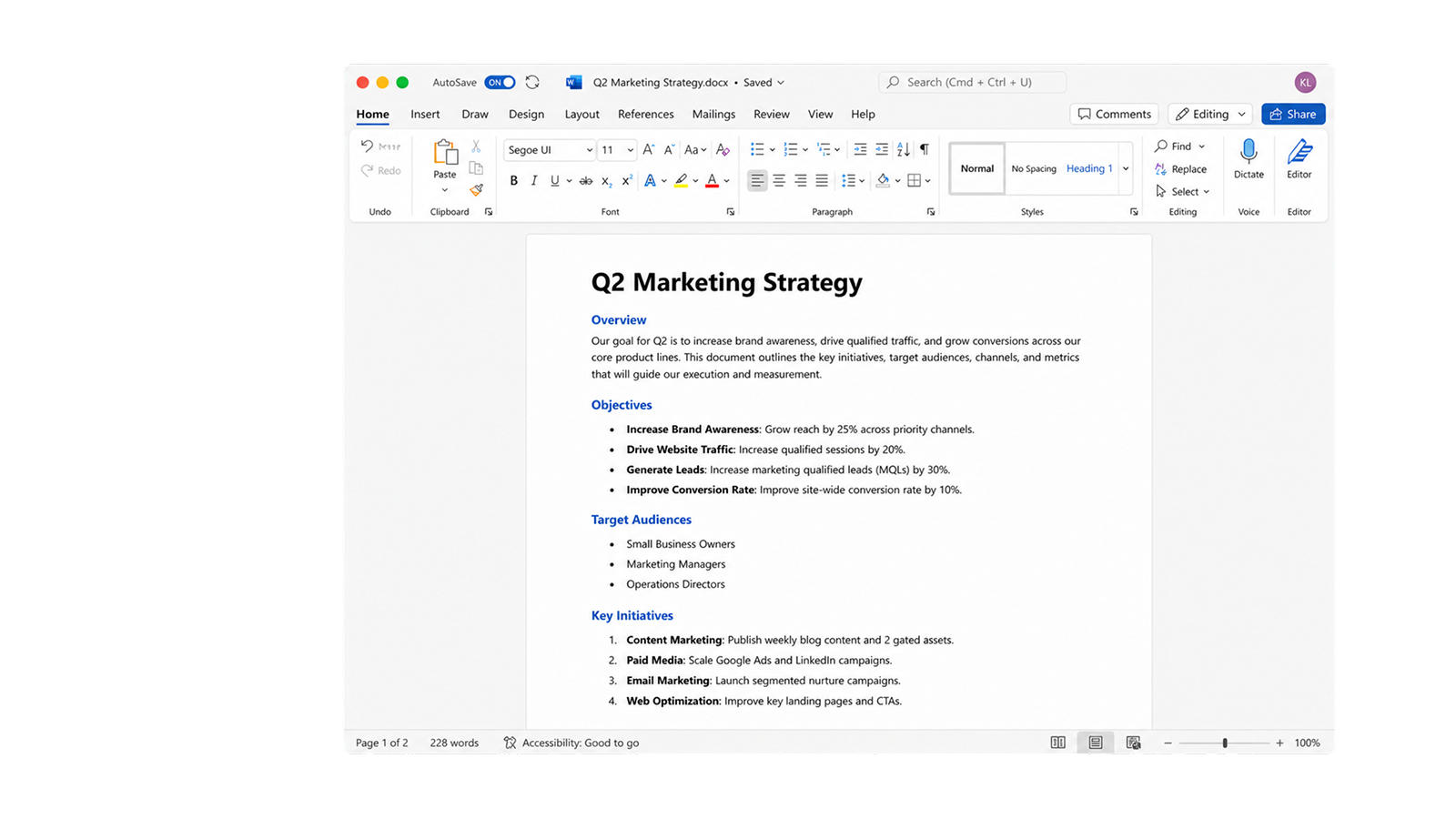
Task: Click the Format Painter brush icon
Action: pos(476,190)
